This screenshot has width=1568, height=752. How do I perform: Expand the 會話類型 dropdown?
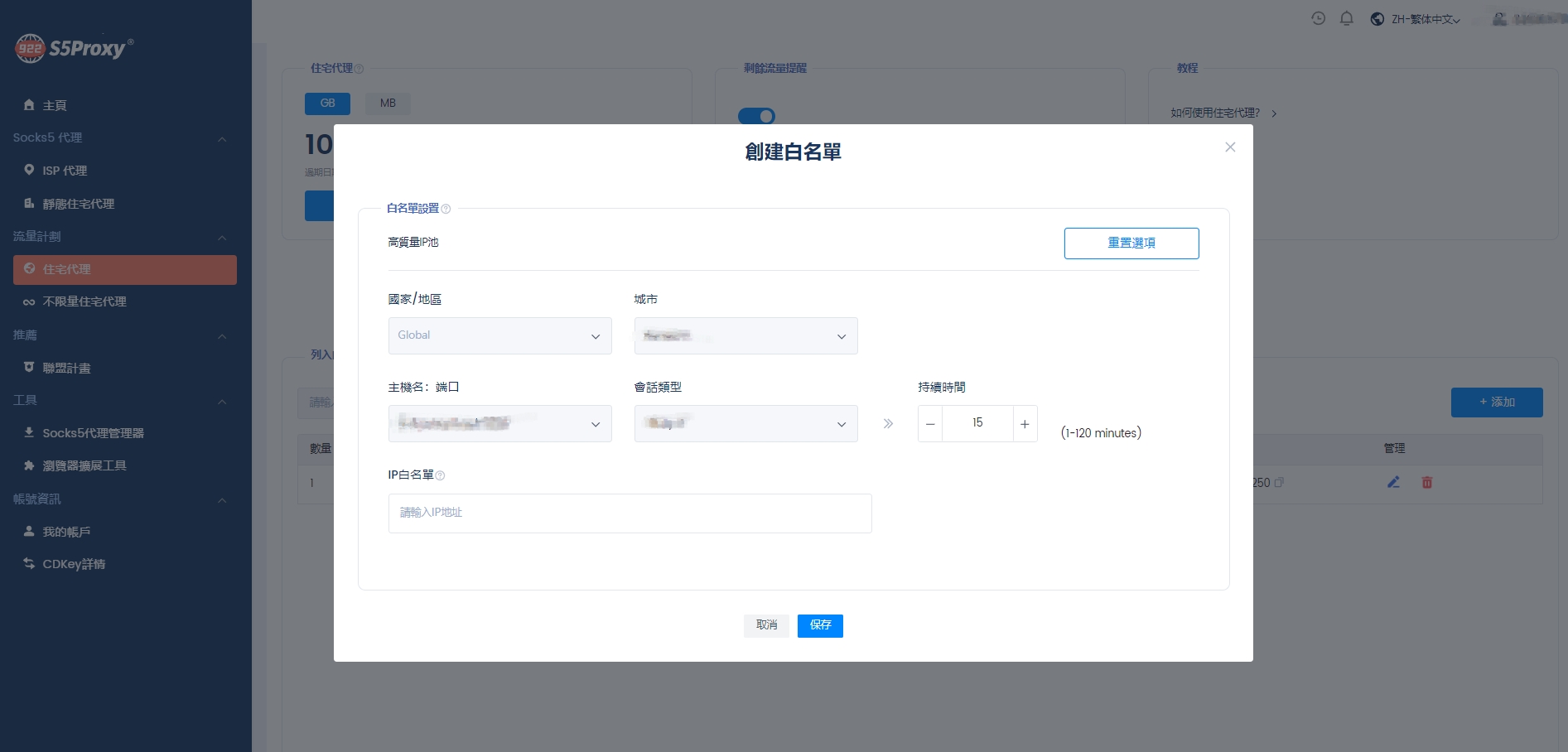tap(745, 423)
